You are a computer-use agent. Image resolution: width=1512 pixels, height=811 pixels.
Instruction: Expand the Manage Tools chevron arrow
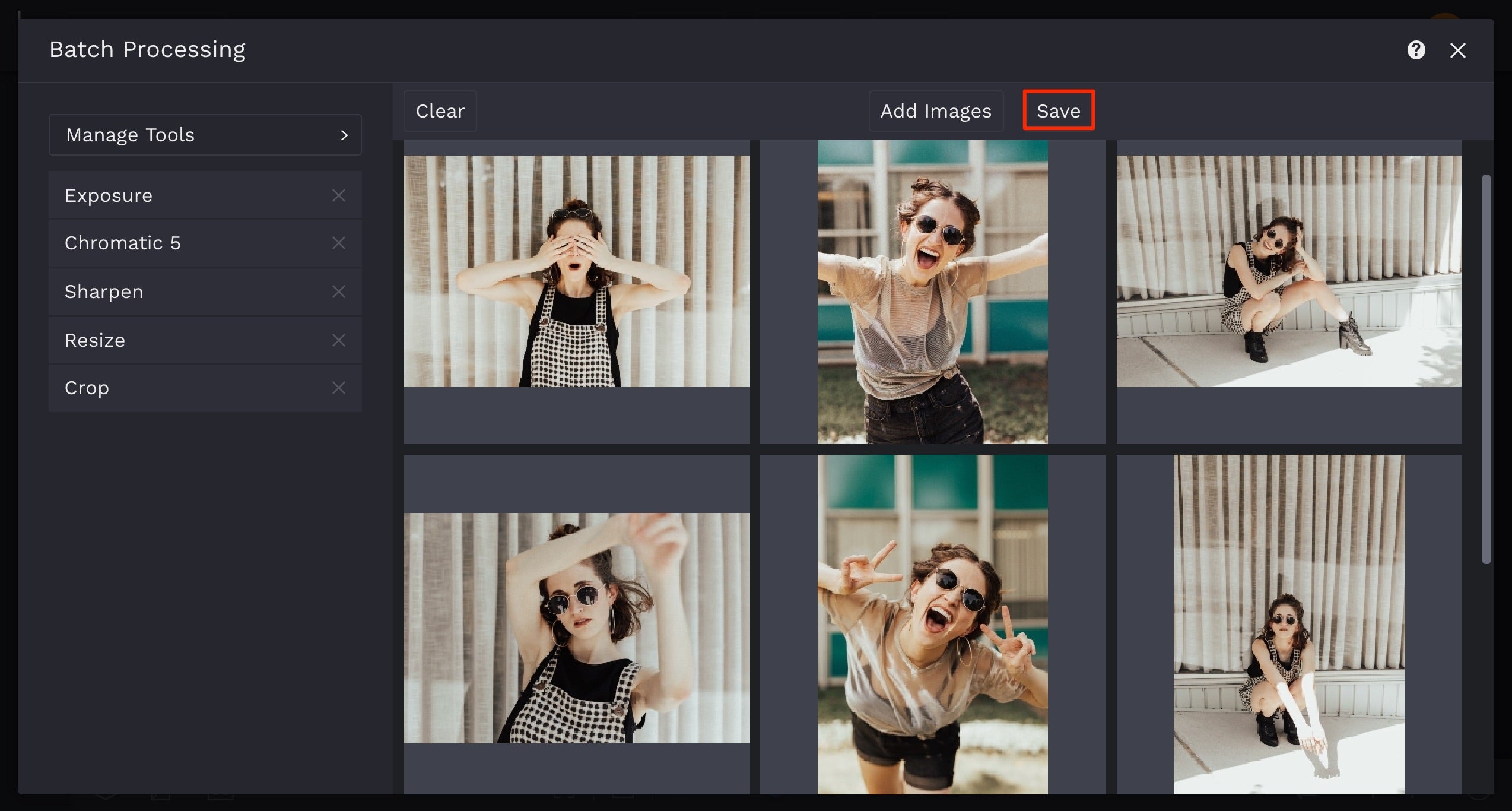click(344, 135)
